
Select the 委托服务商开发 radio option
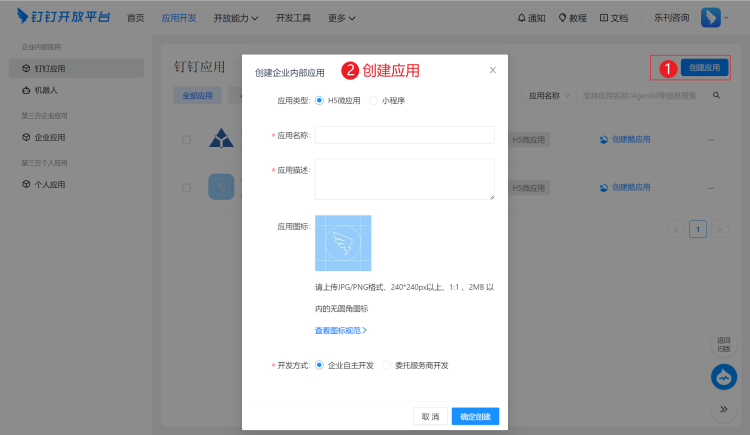point(387,366)
